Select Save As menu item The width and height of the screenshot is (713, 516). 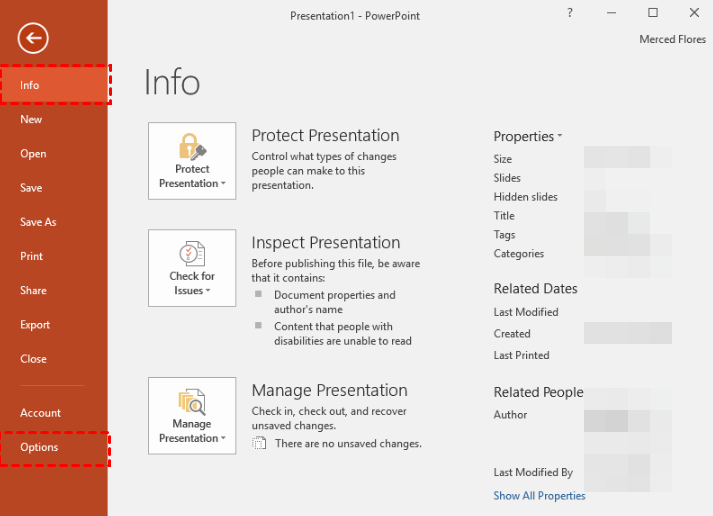click(38, 222)
